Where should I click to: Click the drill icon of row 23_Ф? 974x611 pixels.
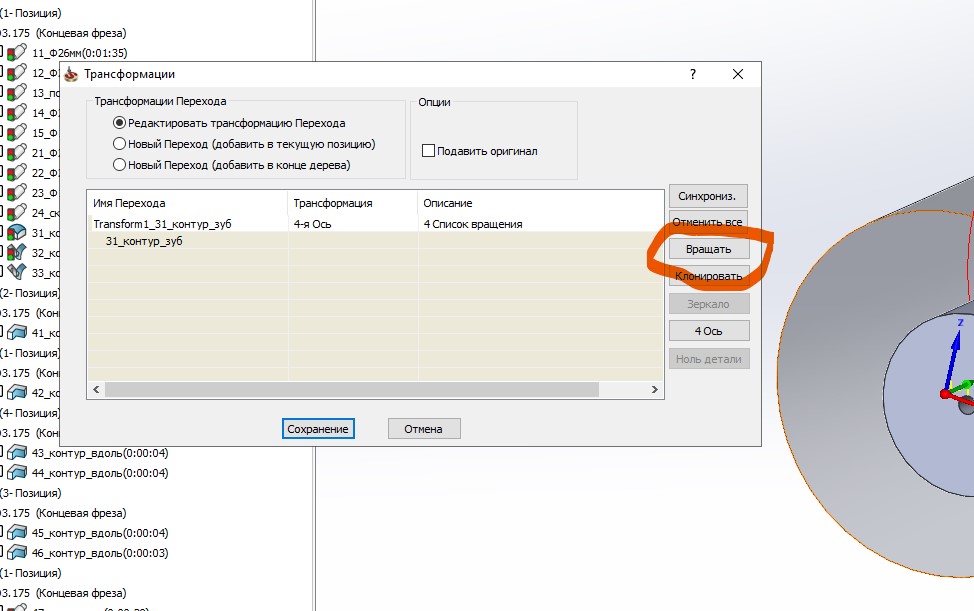point(17,192)
